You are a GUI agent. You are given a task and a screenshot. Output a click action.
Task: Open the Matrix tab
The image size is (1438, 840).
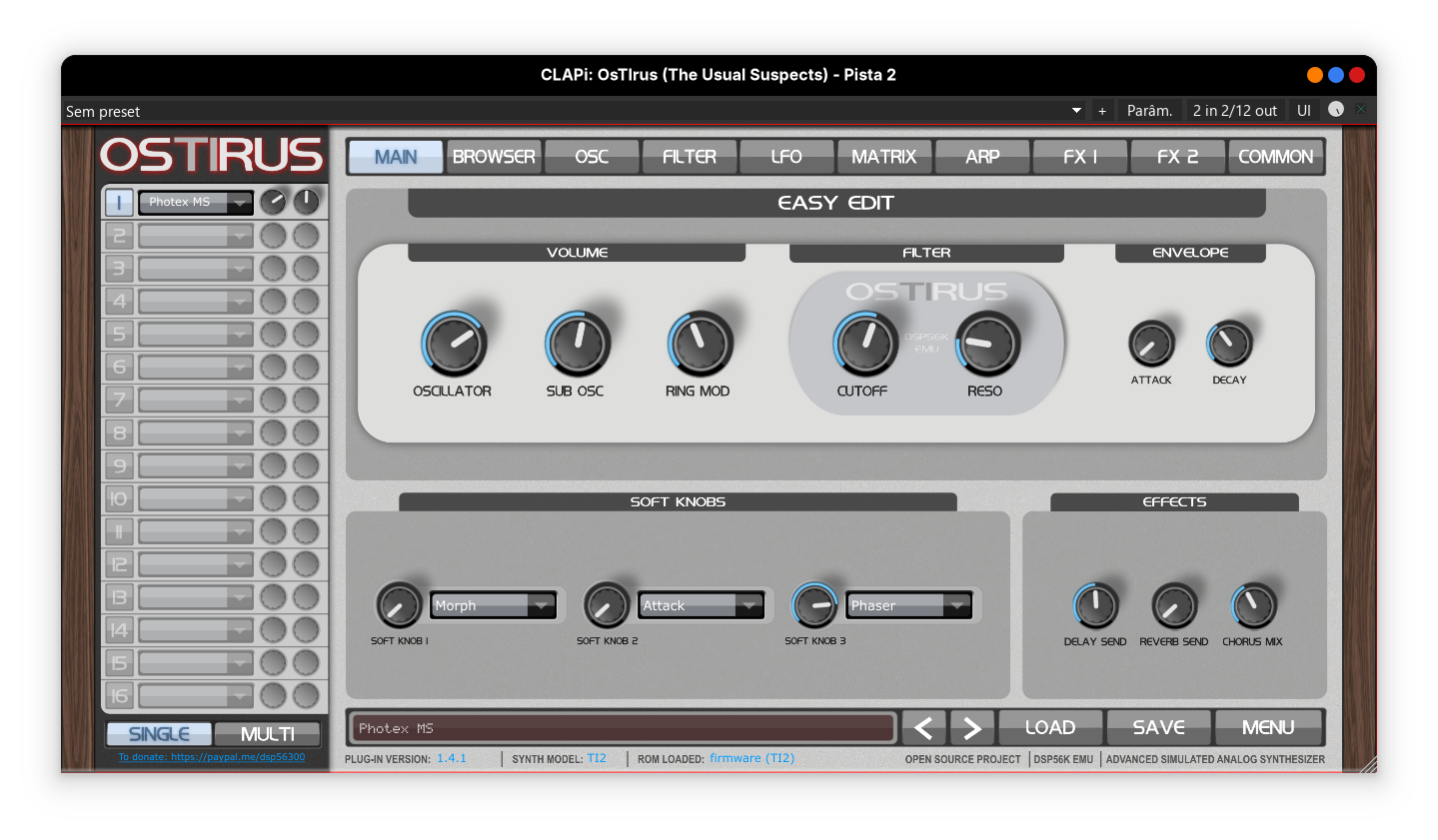[x=883, y=157]
